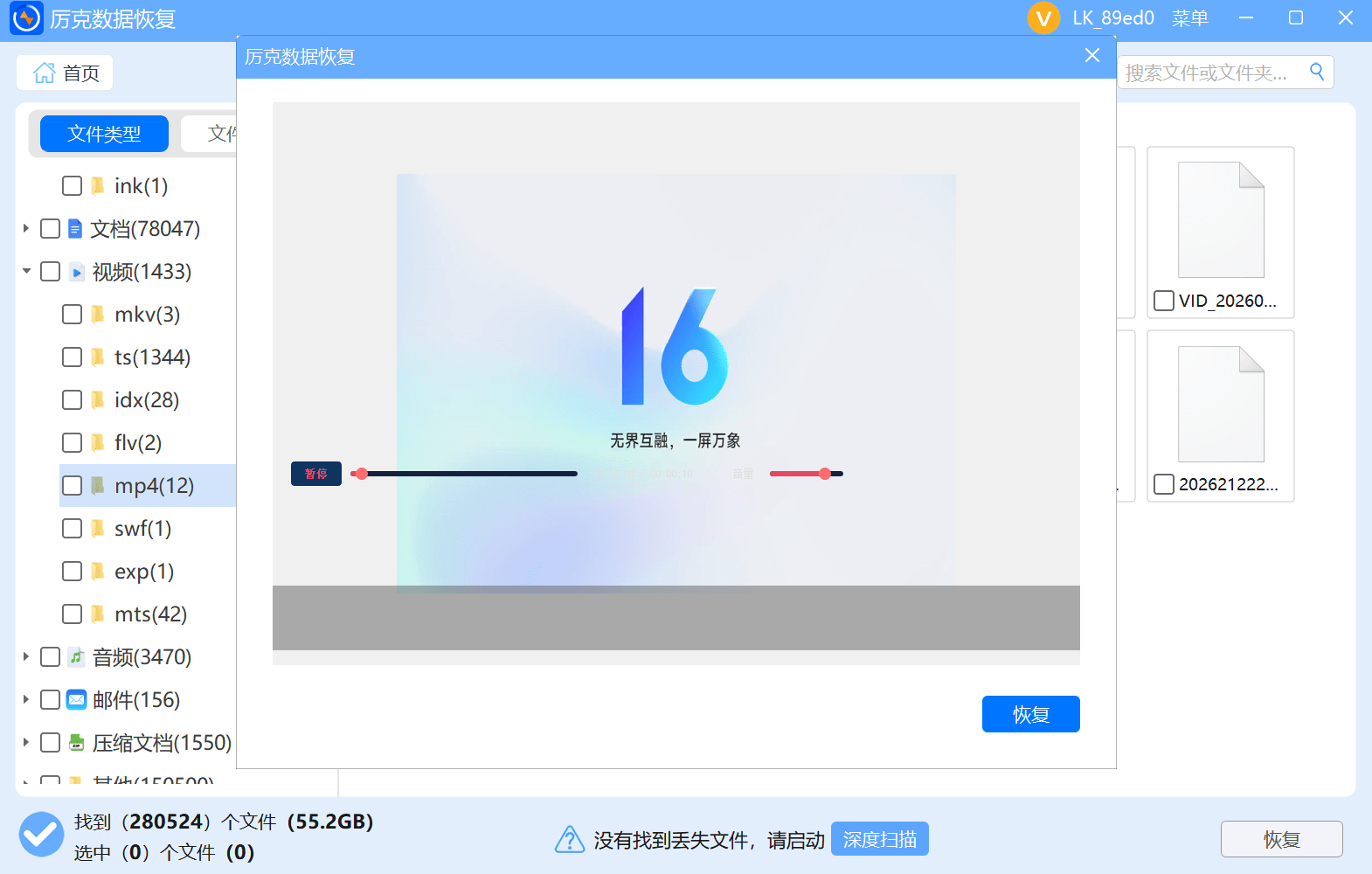This screenshot has height=874, width=1372.
Task: Switch to the 文件类型 tab
Action: click(104, 134)
